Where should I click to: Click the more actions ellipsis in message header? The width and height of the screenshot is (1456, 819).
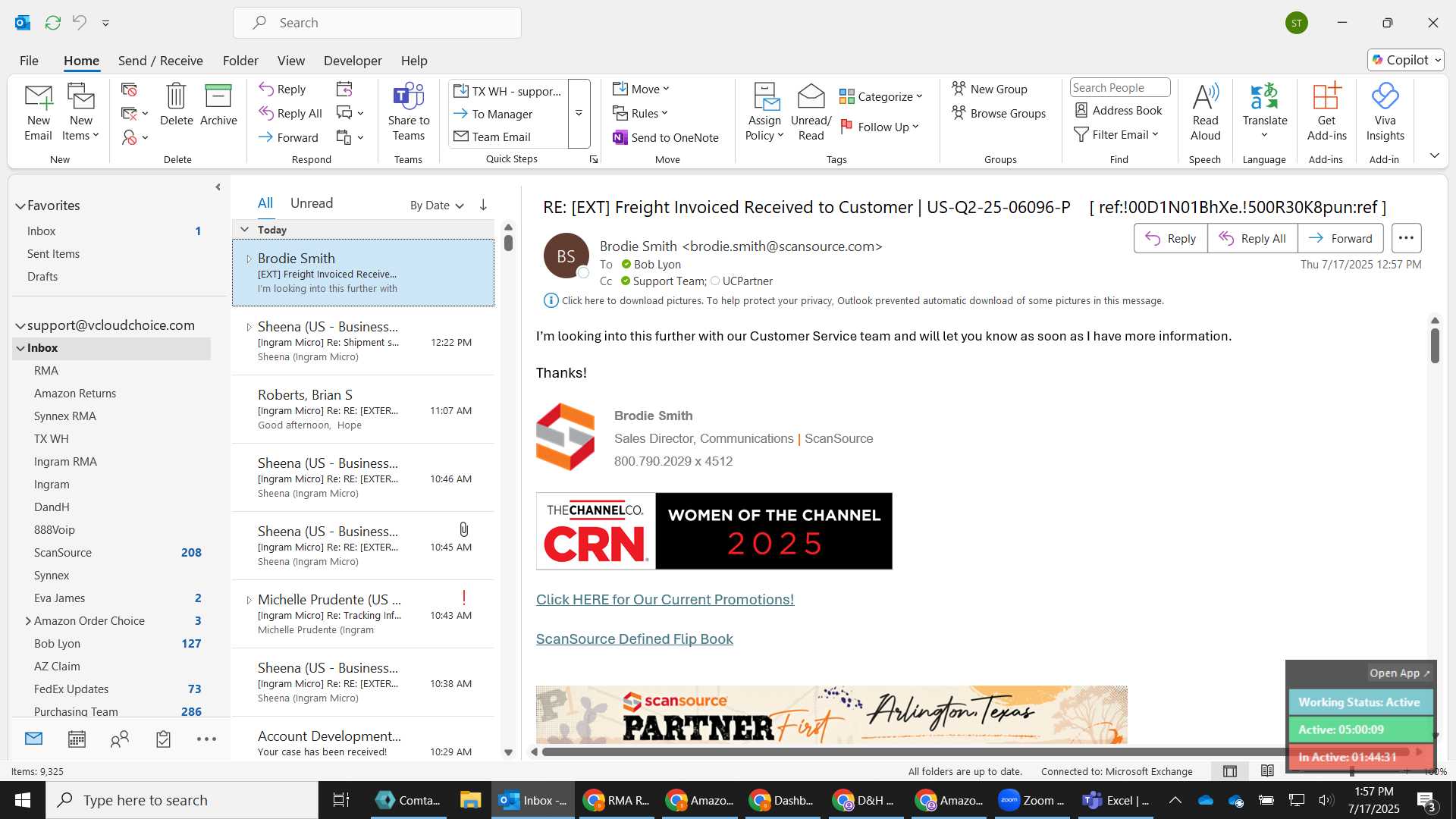coord(1406,238)
